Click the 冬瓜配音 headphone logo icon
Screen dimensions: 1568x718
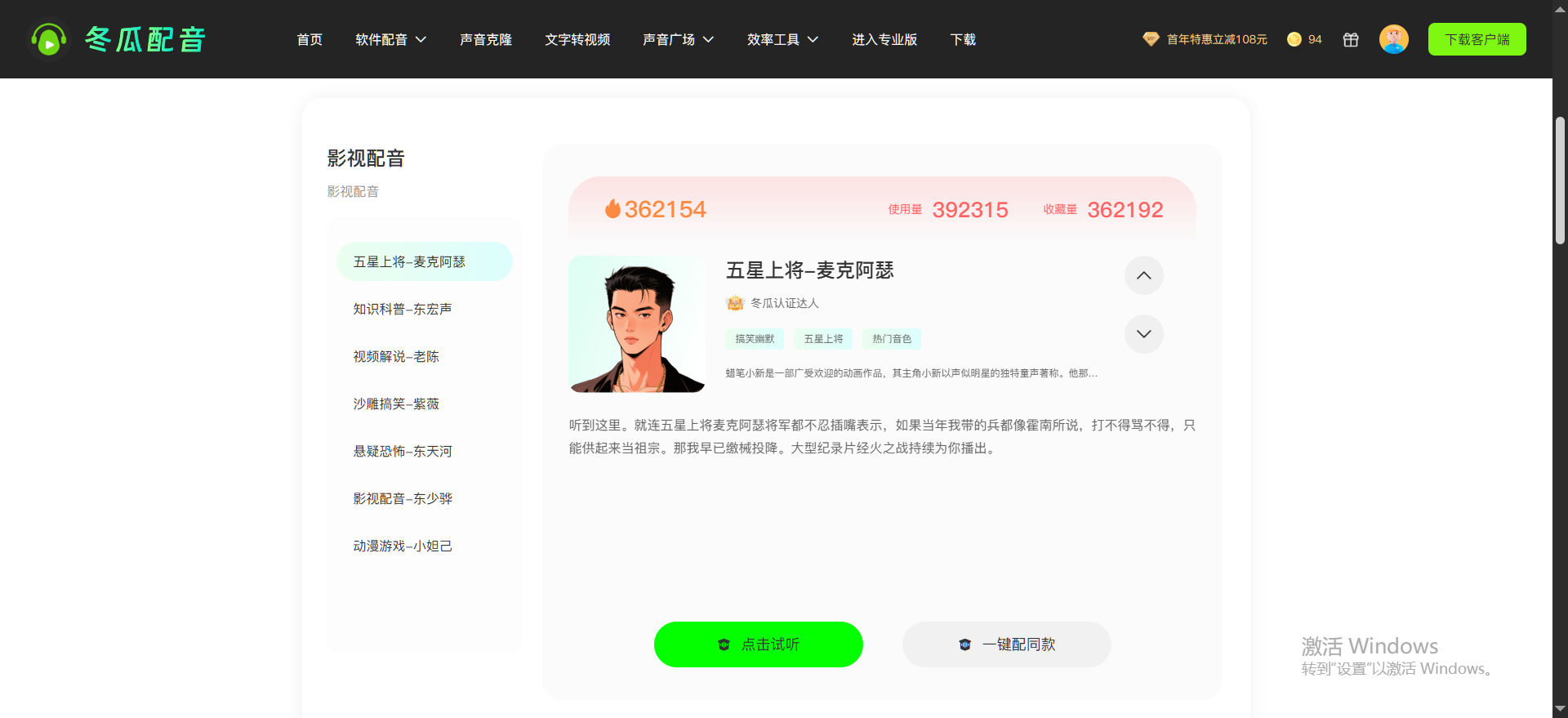coord(48,39)
